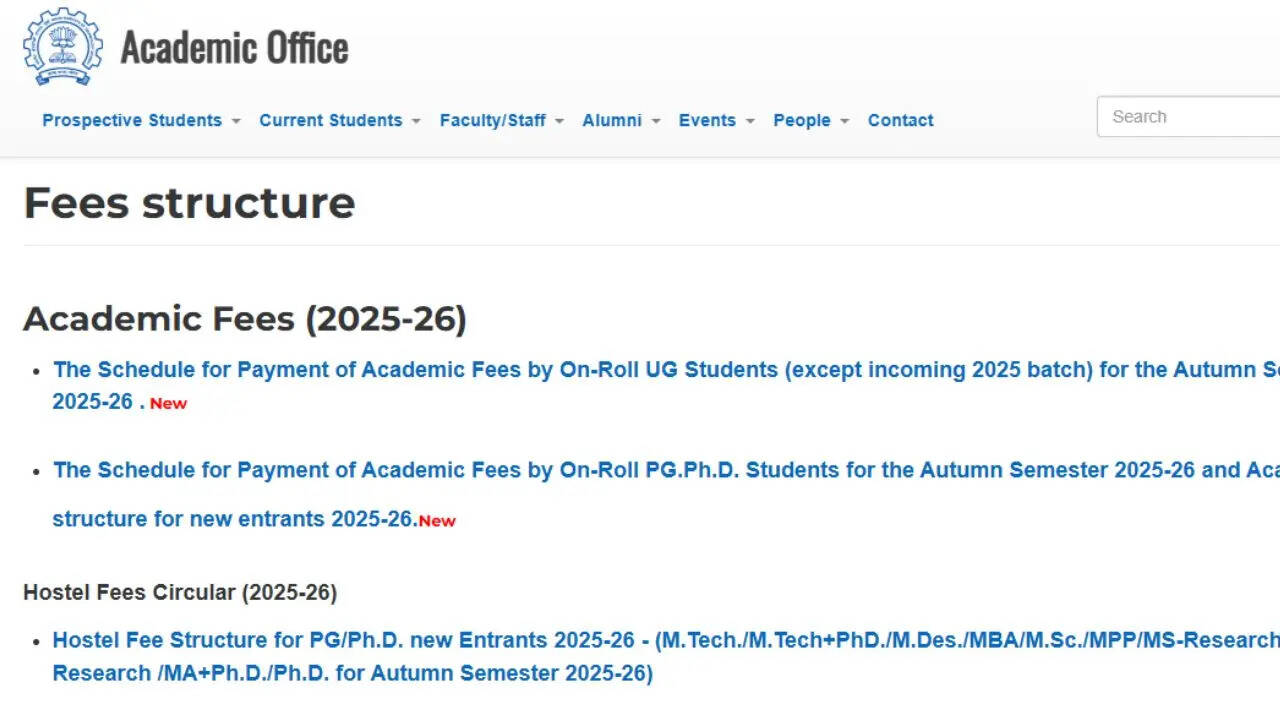Image resolution: width=1280 pixels, height=720 pixels.
Task: Open the Events menu
Action: pyautogui.click(x=707, y=120)
